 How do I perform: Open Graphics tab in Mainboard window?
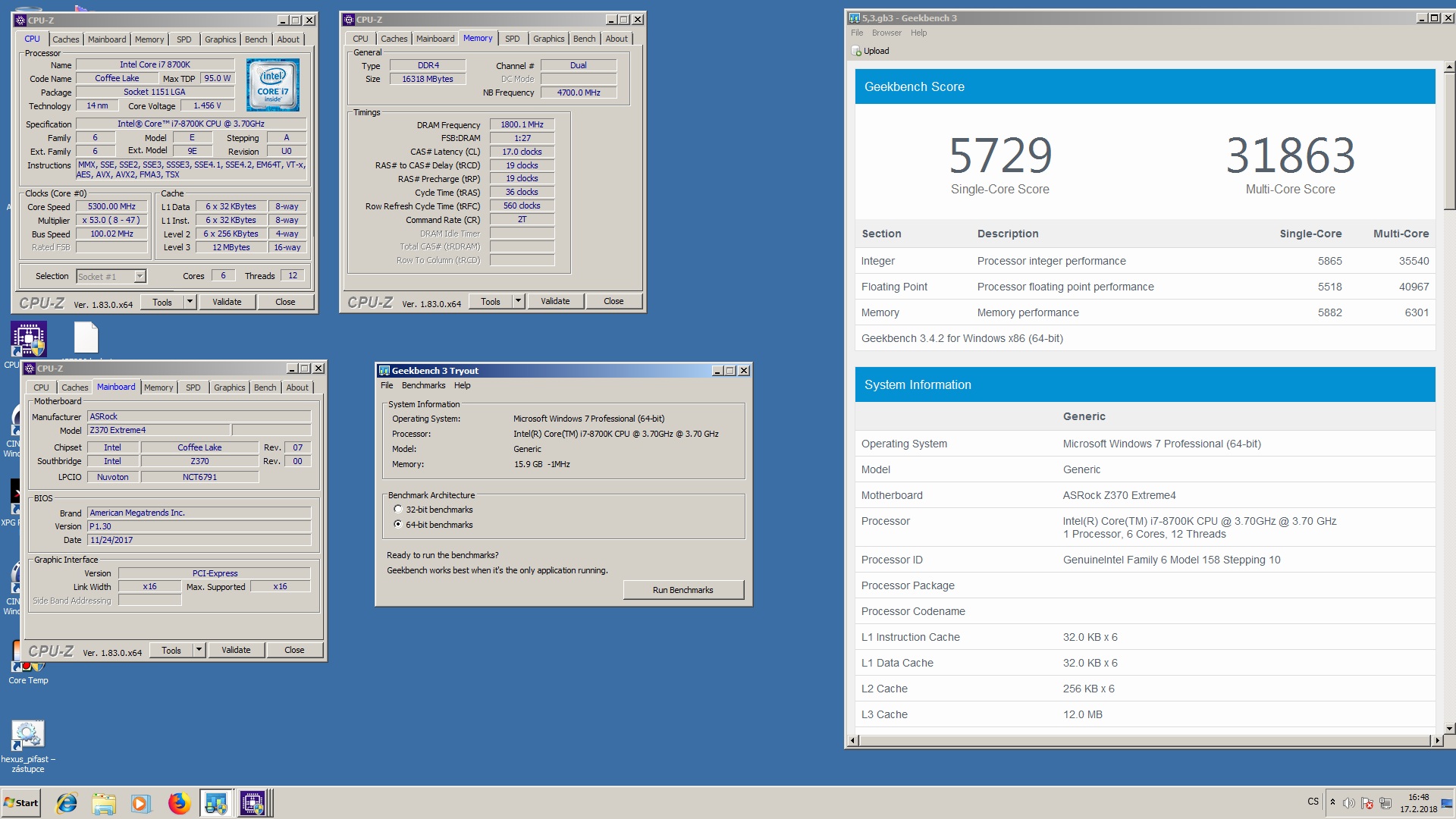point(230,388)
